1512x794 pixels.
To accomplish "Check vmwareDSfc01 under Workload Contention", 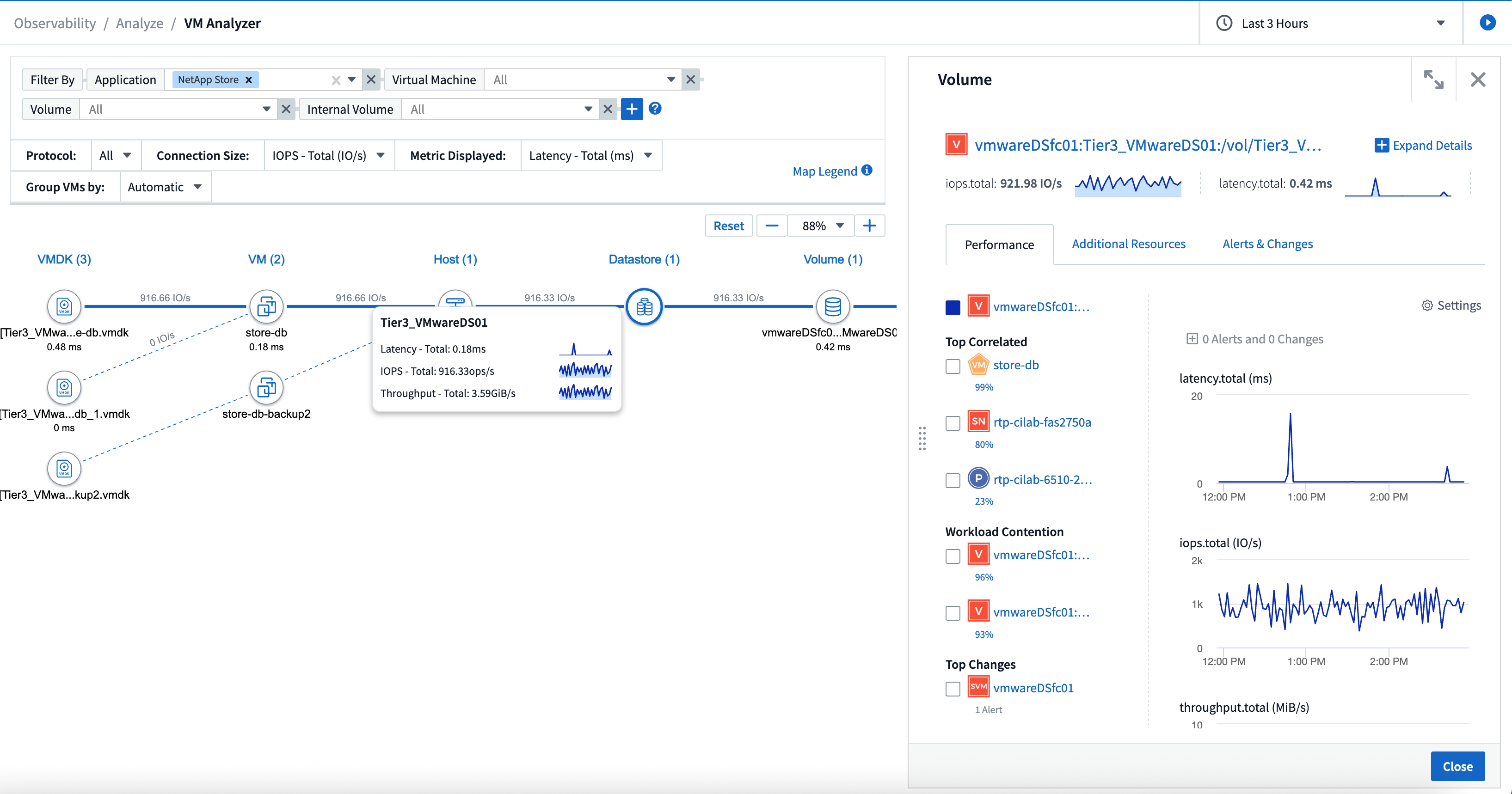I will coord(953,556).
